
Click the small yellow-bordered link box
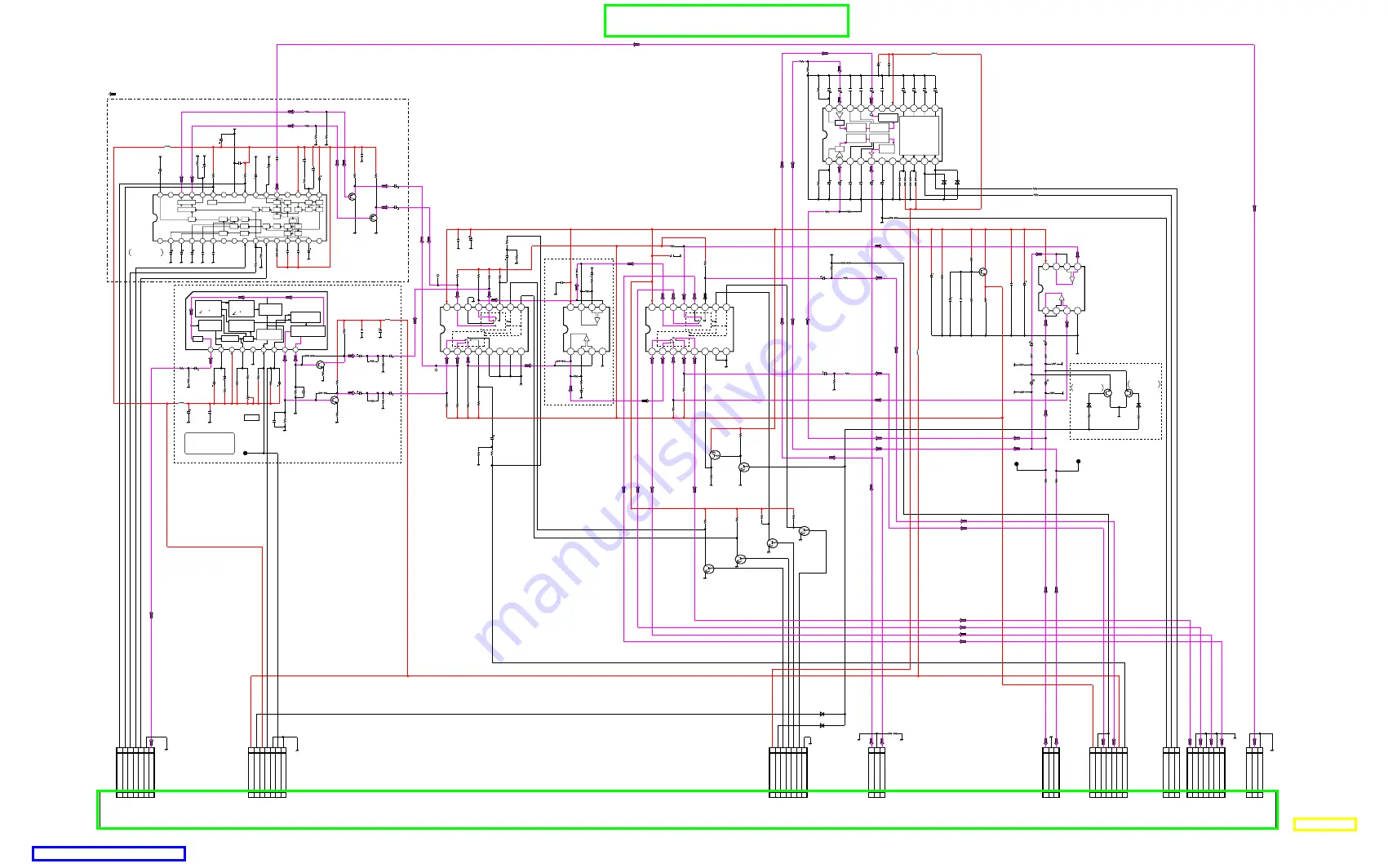[x=1324, y=824]
